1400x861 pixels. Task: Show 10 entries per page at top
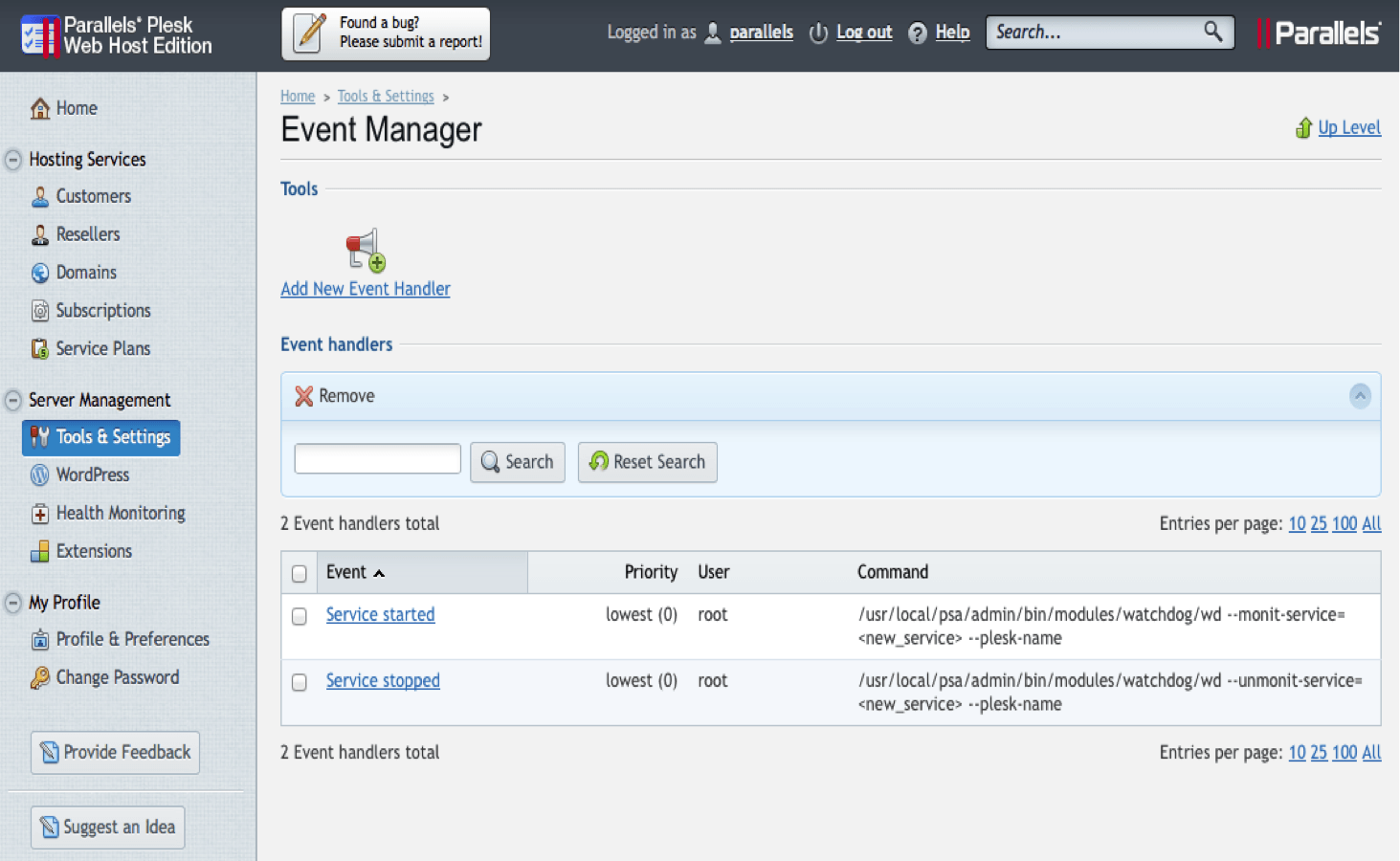pyautogui.click(x=1297, y=524)
